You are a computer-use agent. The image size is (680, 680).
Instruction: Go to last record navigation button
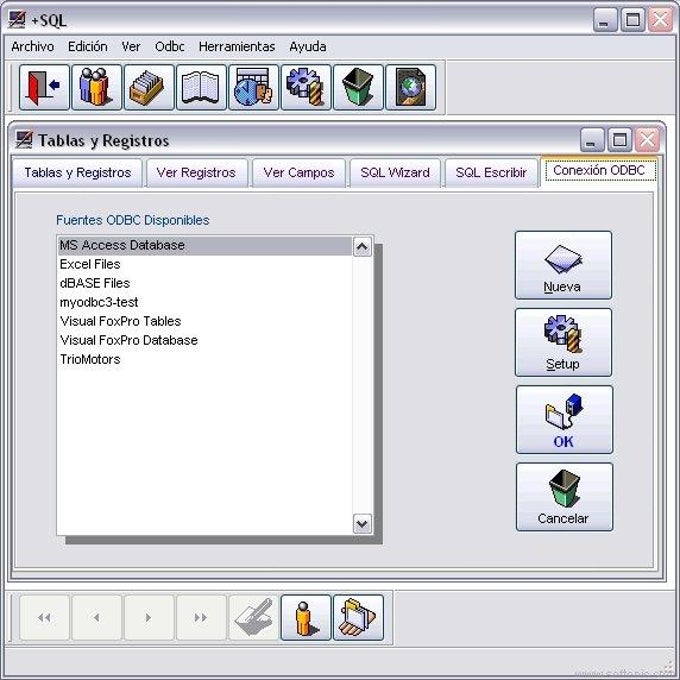point(201,618)
